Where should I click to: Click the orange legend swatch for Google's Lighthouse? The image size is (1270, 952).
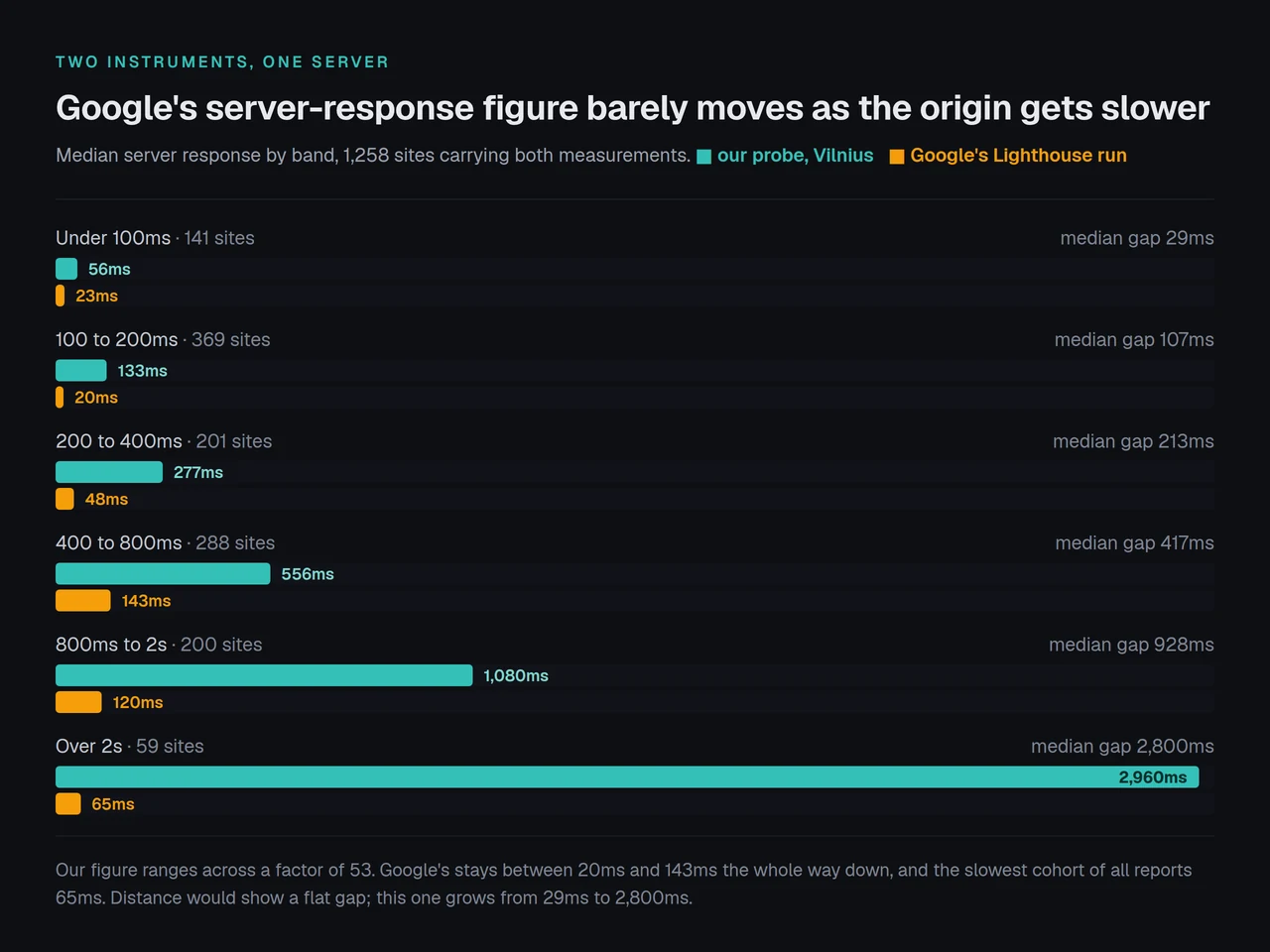point(897,157)
